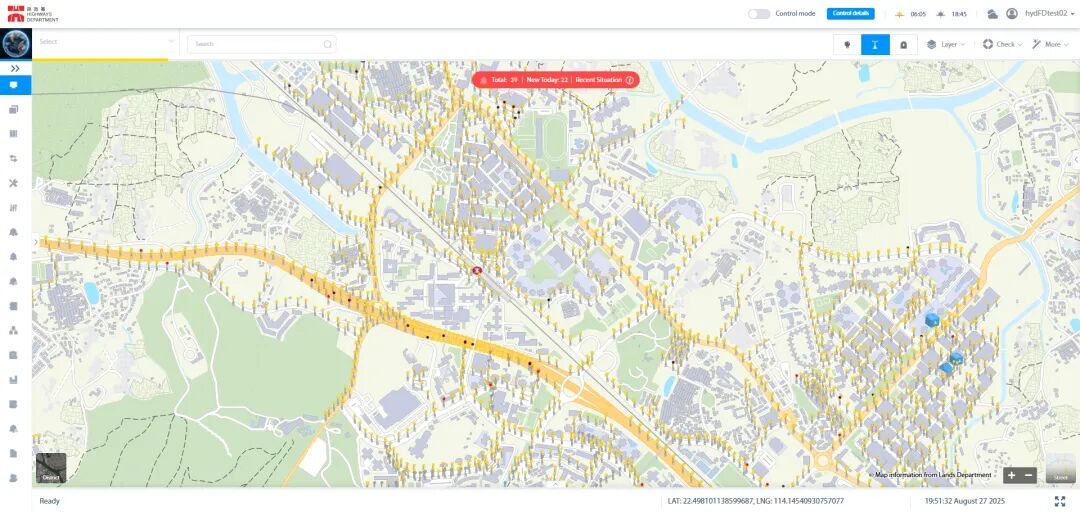Open the hydFDtest02 user account menu
The height and width of the screenshot is (512, 1080).
(1041, 14)
